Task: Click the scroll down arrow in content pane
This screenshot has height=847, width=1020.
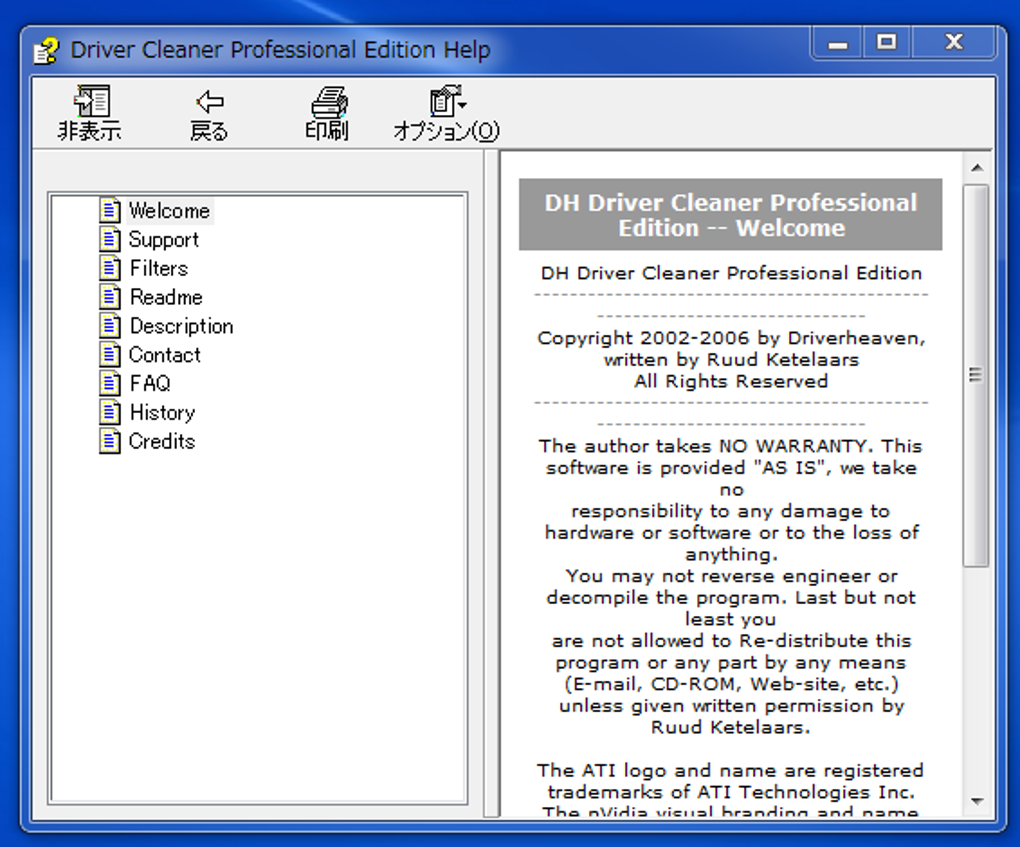Action: tap(976, 801)
